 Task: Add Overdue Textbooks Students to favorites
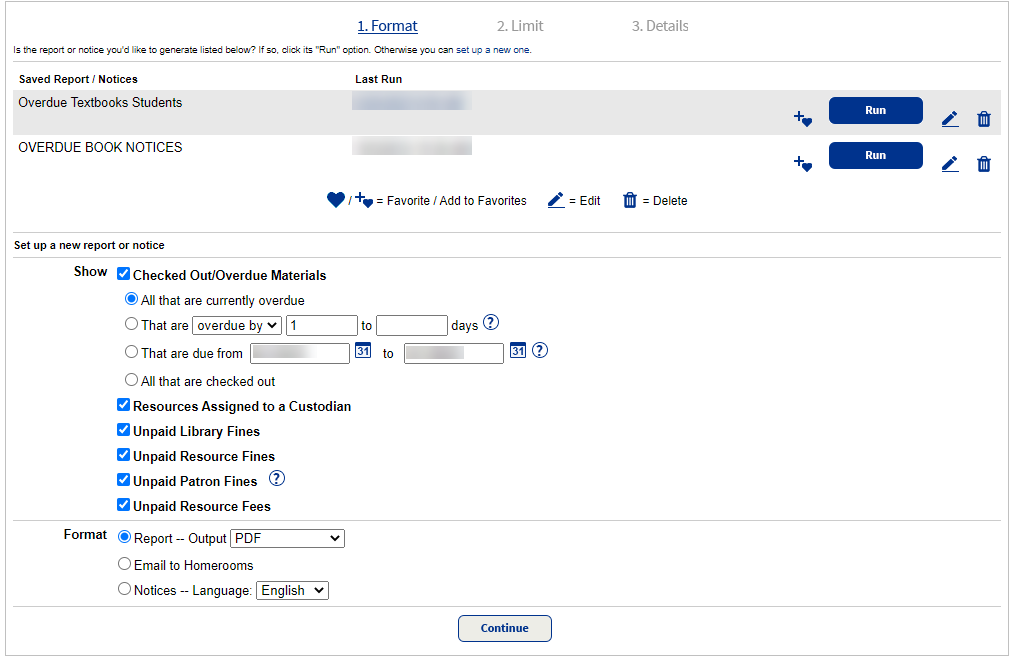click(802, 119)
